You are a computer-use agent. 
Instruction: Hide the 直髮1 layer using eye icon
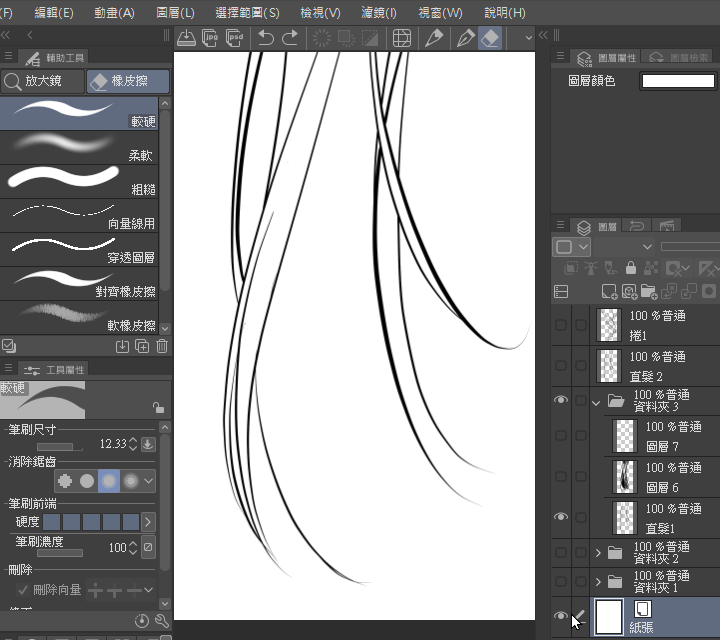(x=561, y=517)
